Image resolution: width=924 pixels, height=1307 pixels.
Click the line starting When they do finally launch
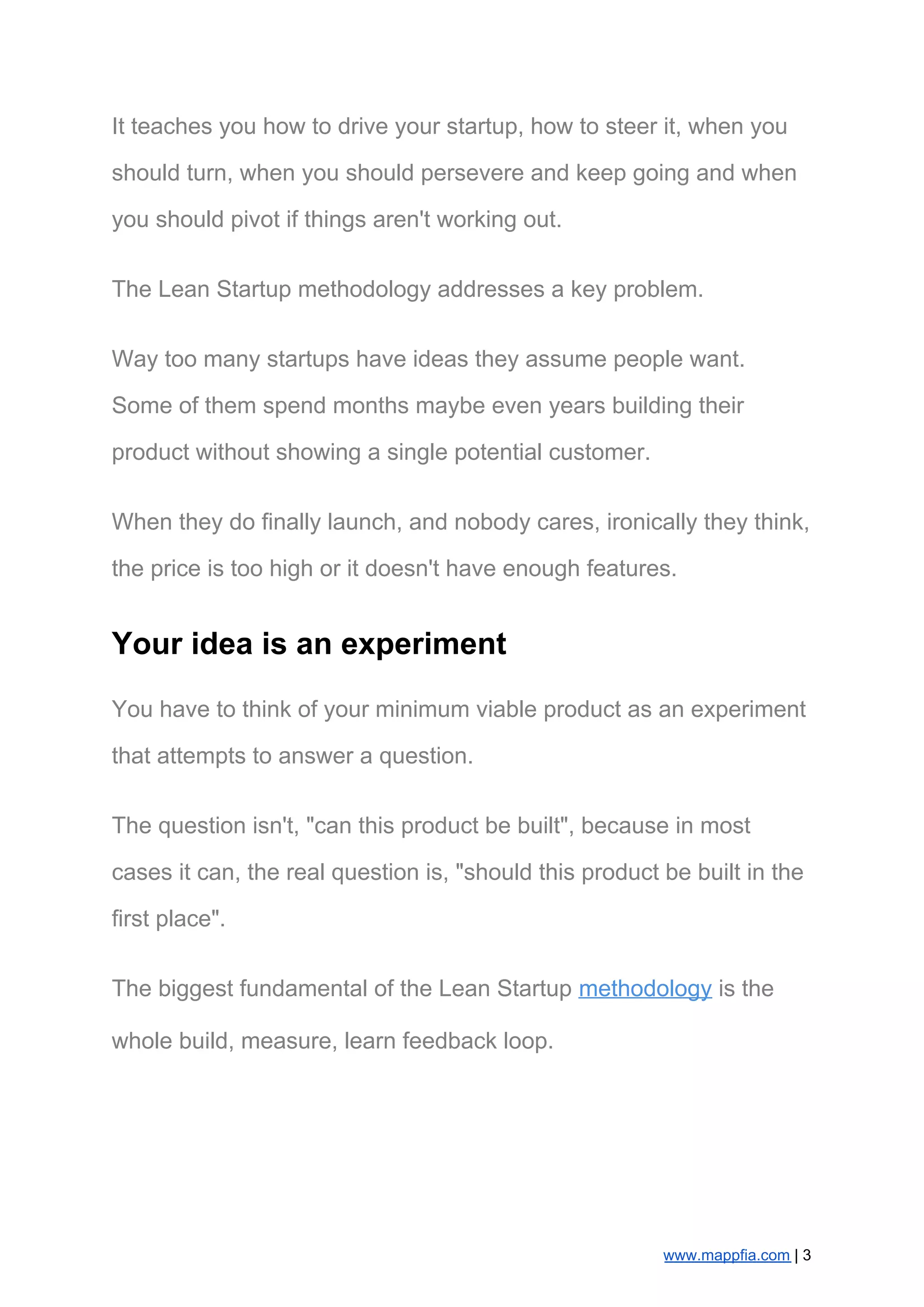(x=461, y=522)
